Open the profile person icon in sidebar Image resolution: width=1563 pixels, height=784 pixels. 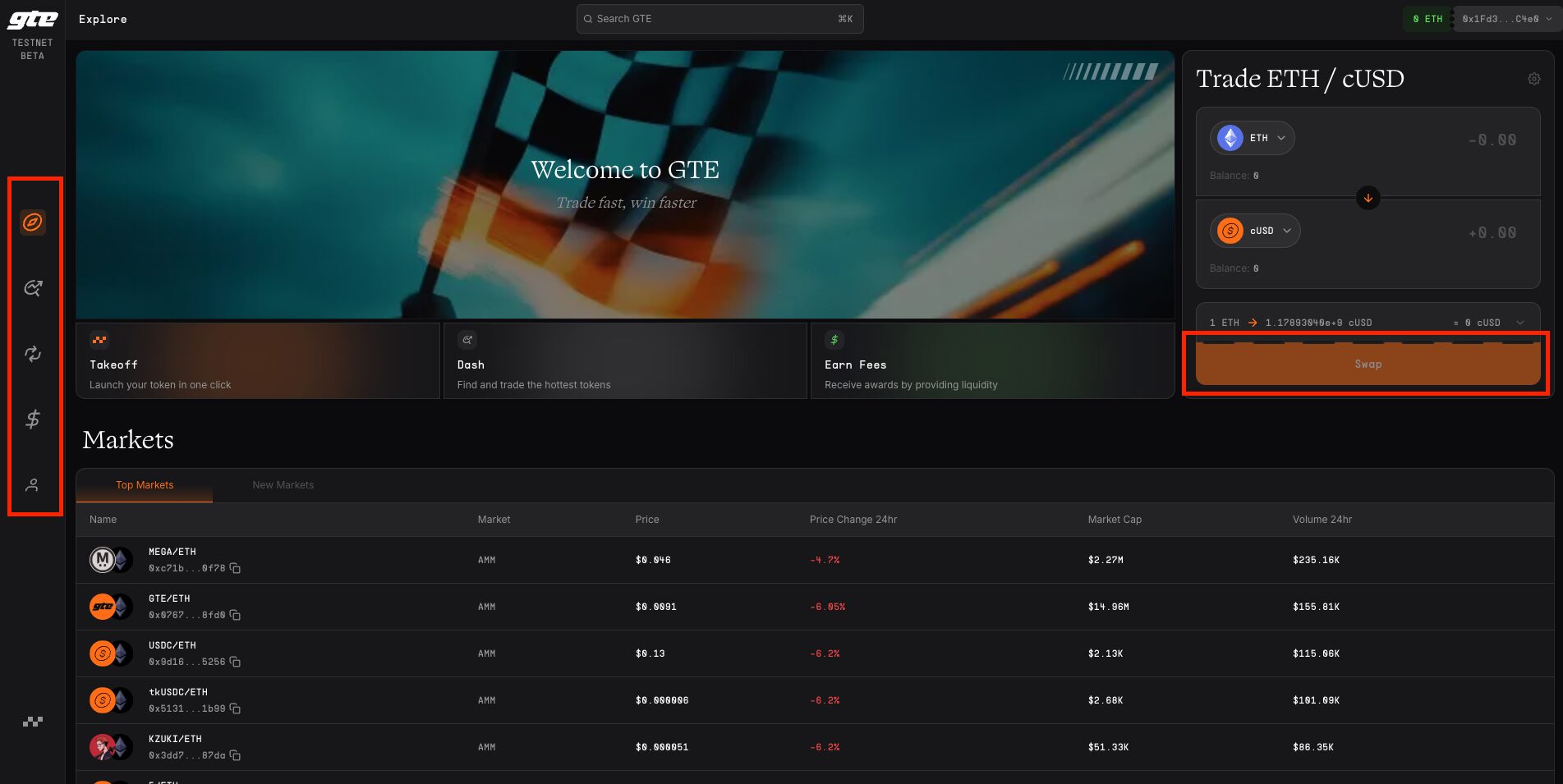(x=33, y=485)
